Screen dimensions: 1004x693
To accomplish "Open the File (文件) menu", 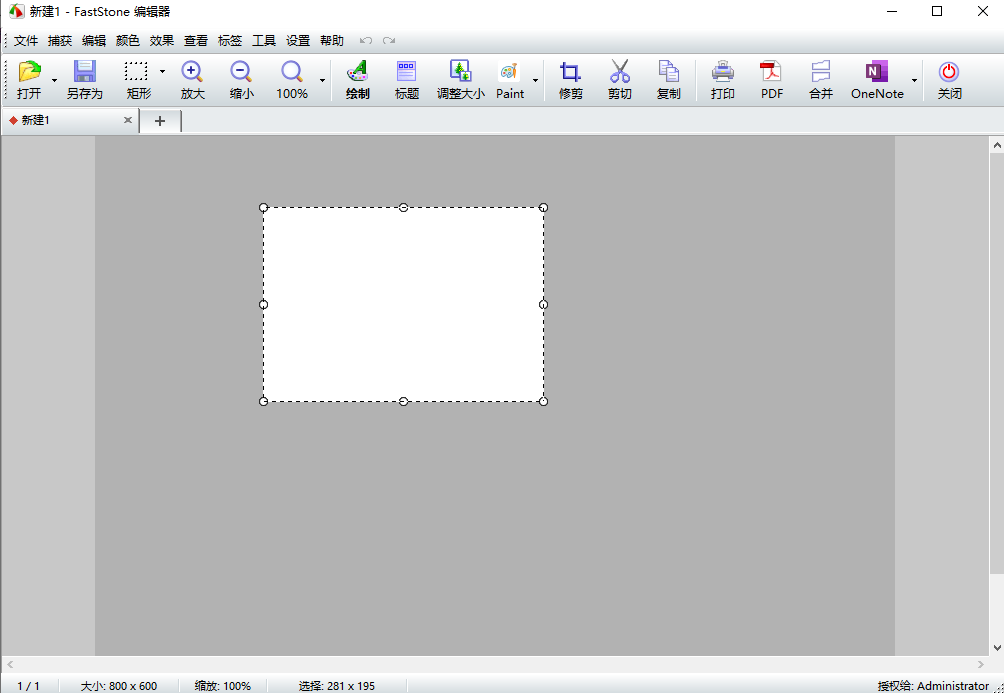I will coord(26,41).
